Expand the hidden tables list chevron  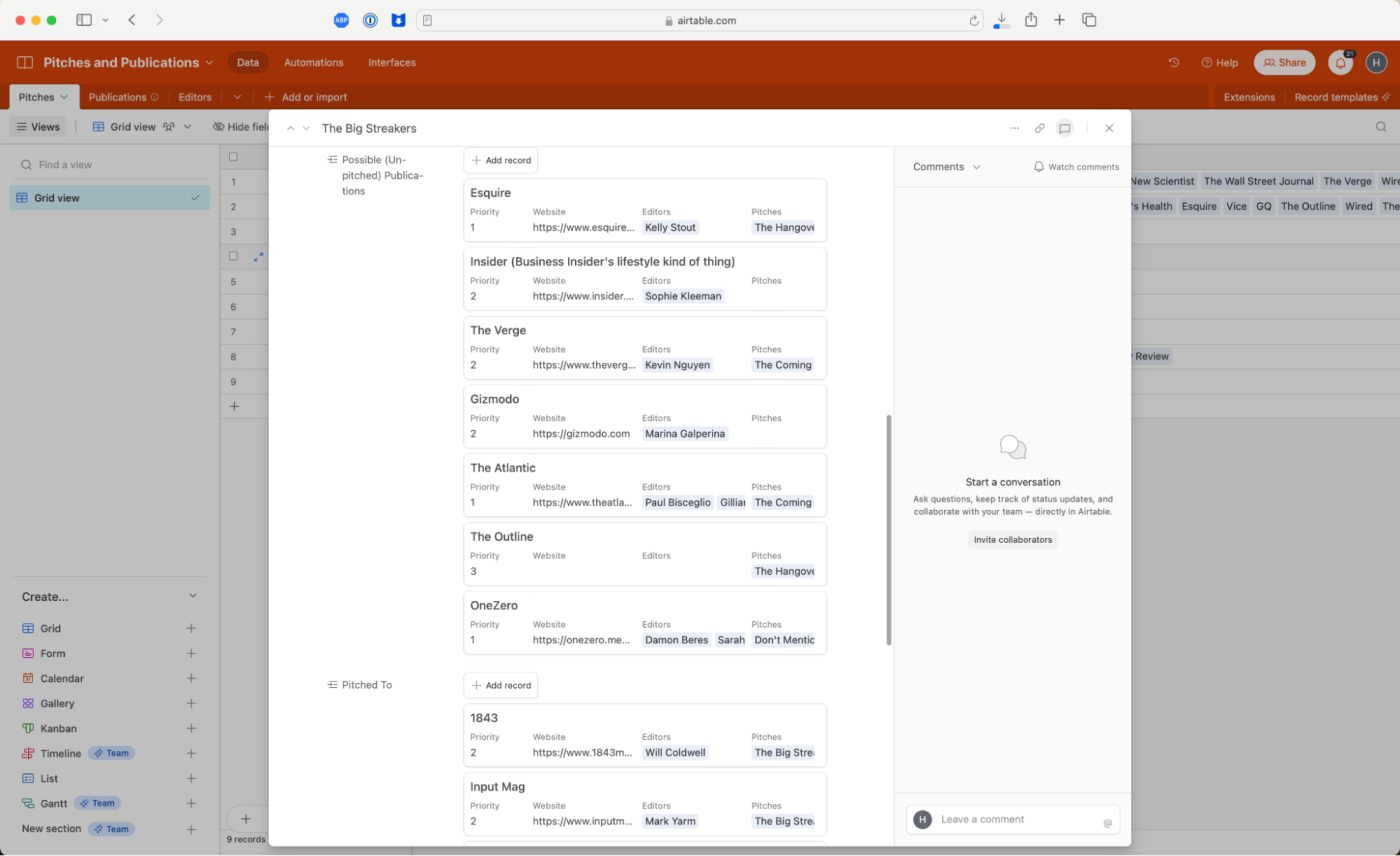tap(237, 97)
